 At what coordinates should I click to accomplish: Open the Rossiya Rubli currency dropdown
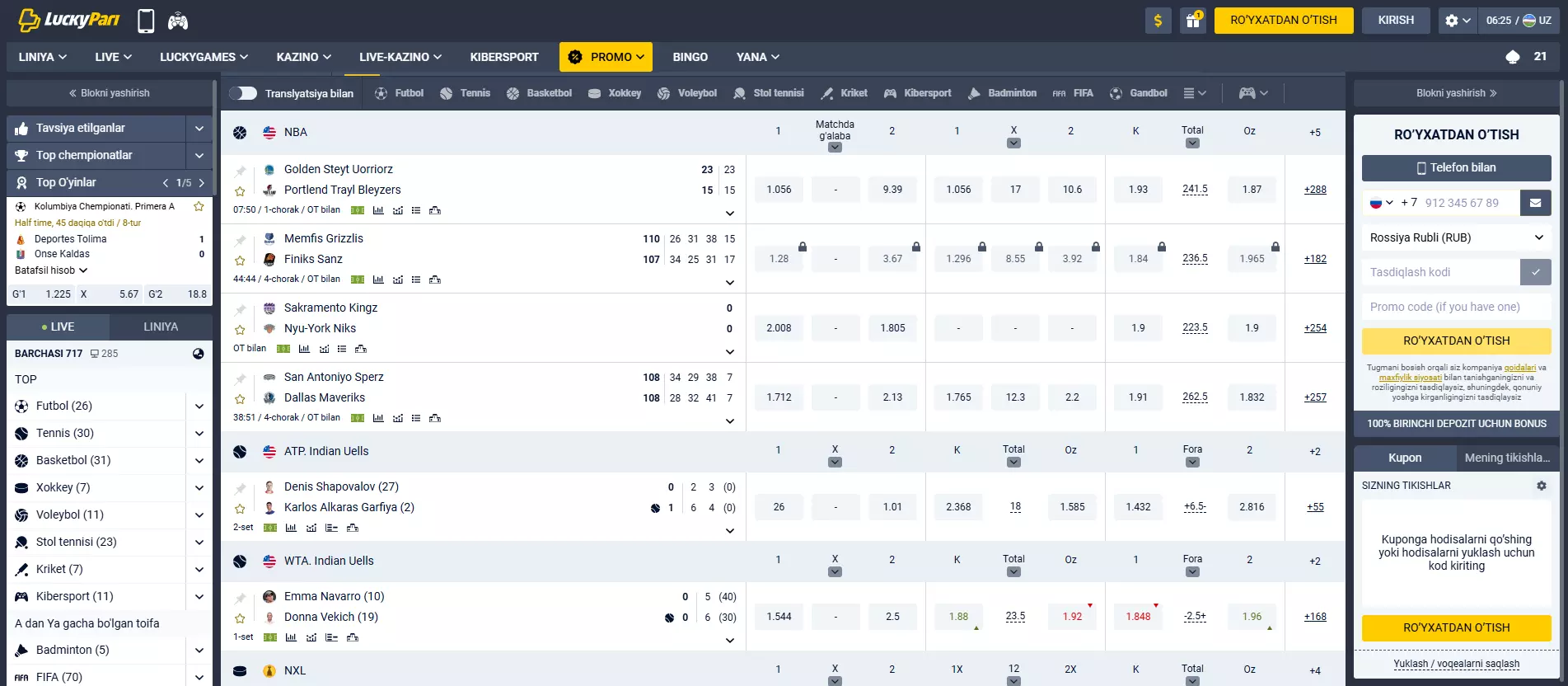point(1456,237)
